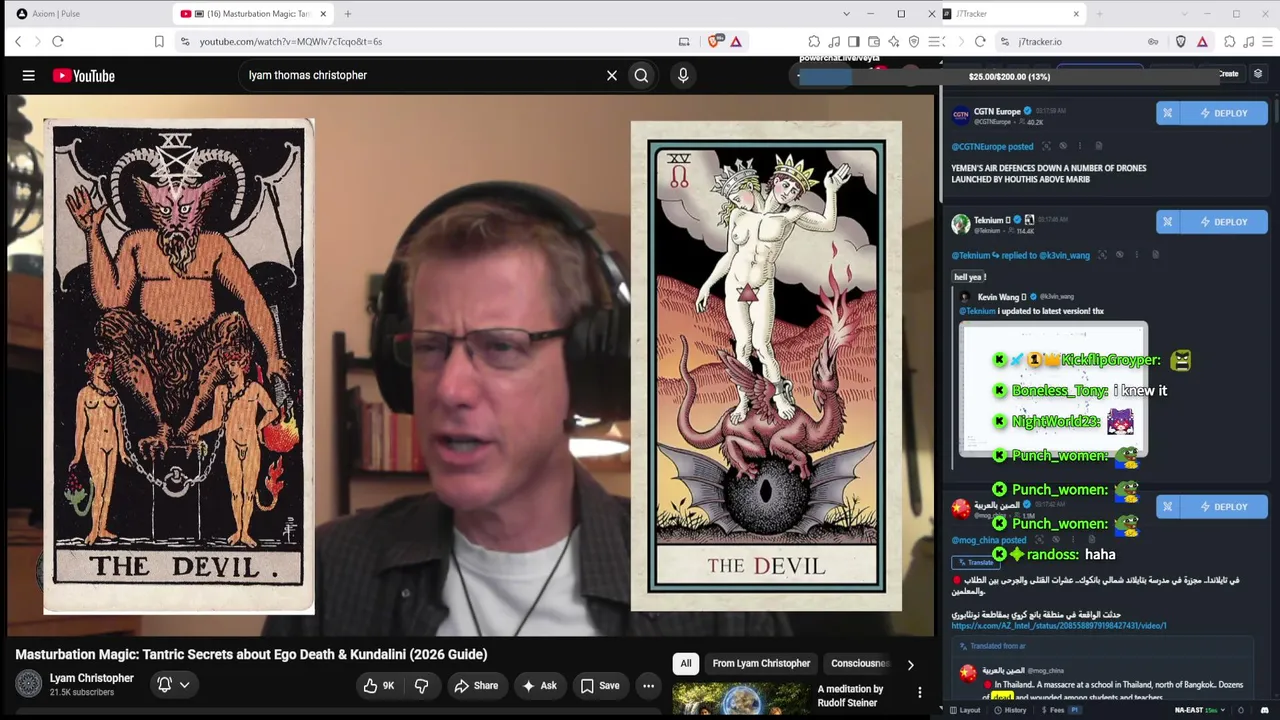Go to YouTube home via logo
Screen dimensions: 1280x720
(84, 75)
